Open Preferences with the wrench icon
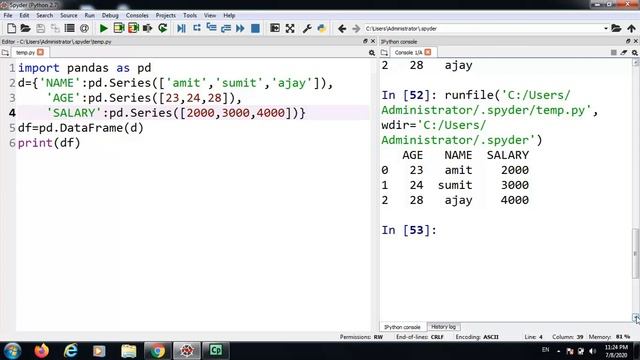This screenshot has height=360, width=640. (x=307, y=28)
